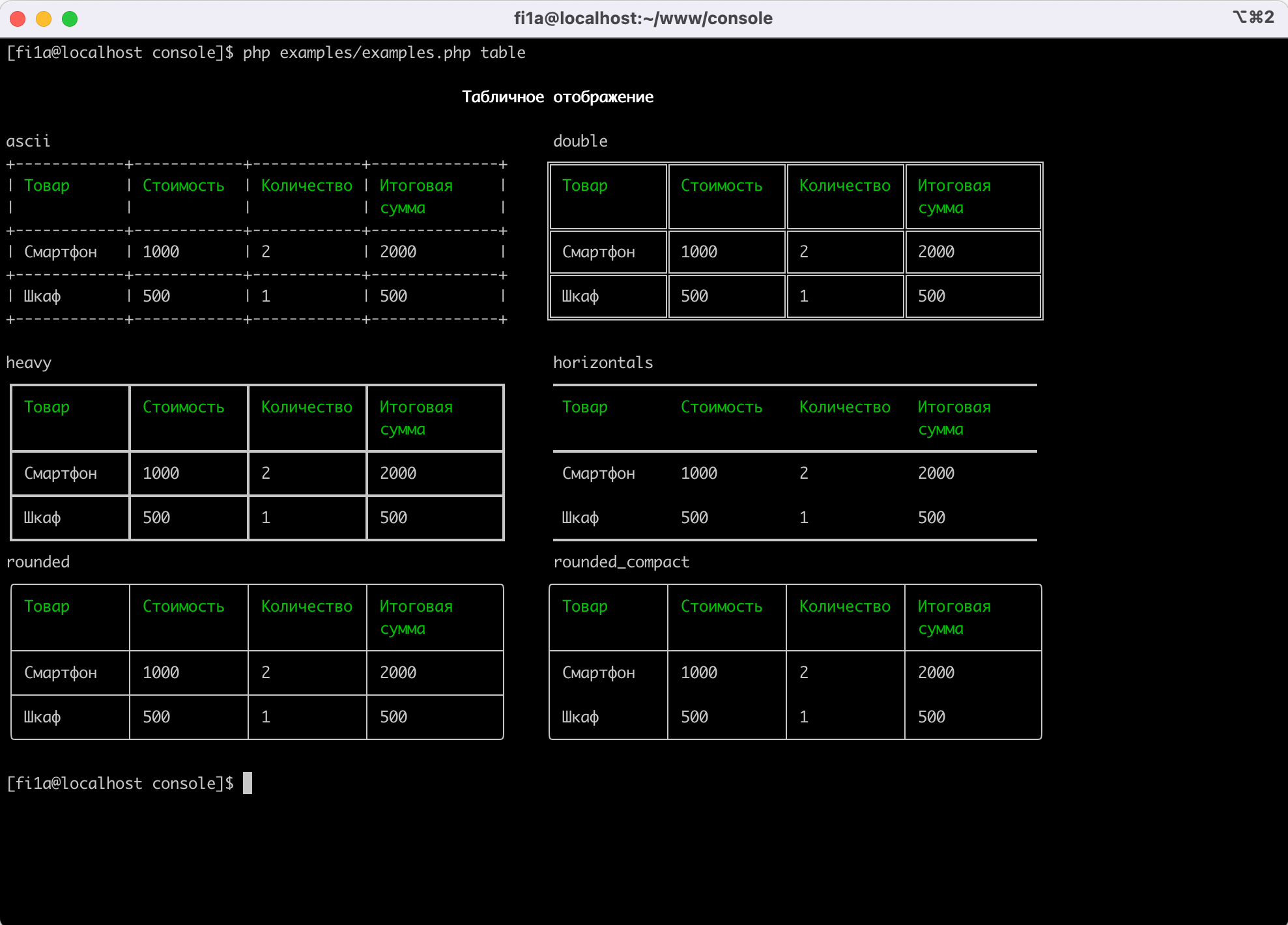Click 'Шкаф' cell in ascii table

coord(42,296)
